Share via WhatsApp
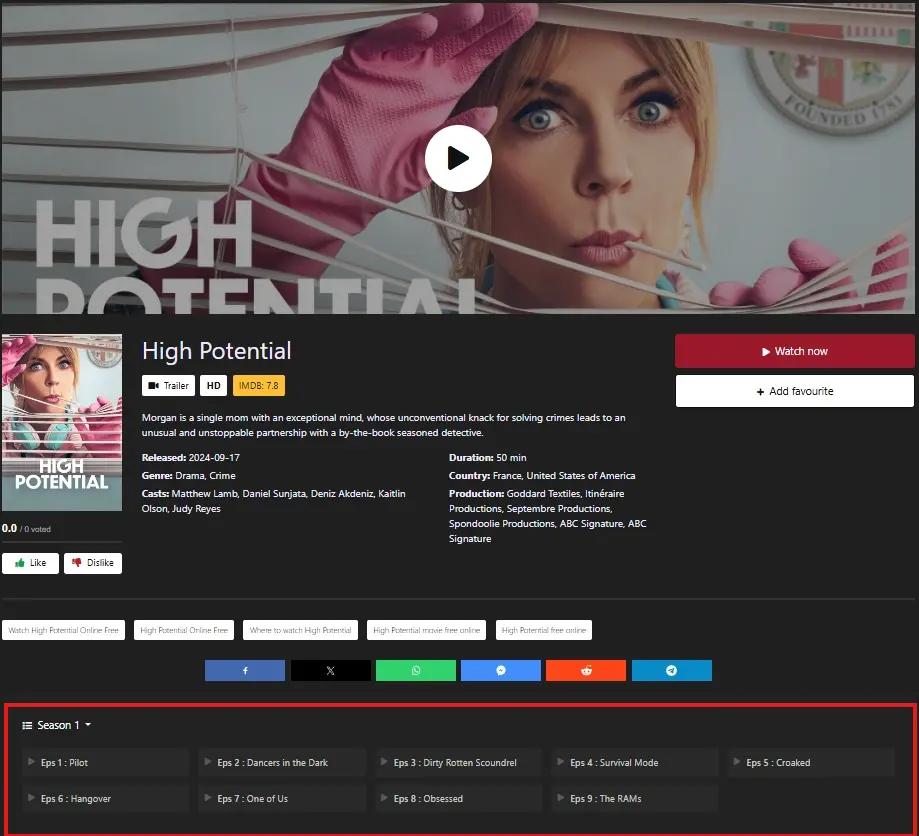The image size is (919, 836). [x=416, y=670]
